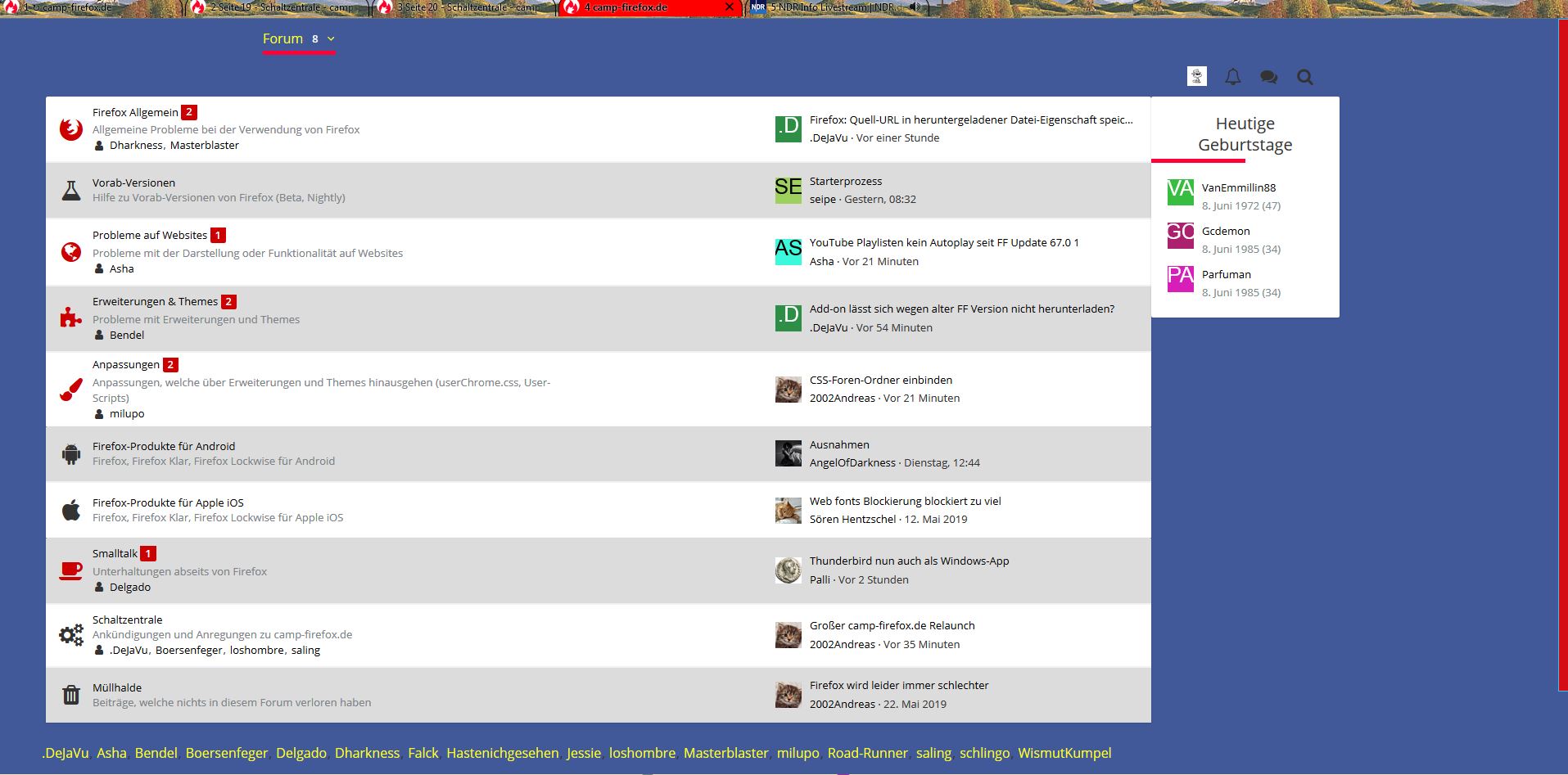This screenshot has height=775, width=1568.
Task: Click the VA avatar for VanEmmillin88
Action: coord(1181,192)
